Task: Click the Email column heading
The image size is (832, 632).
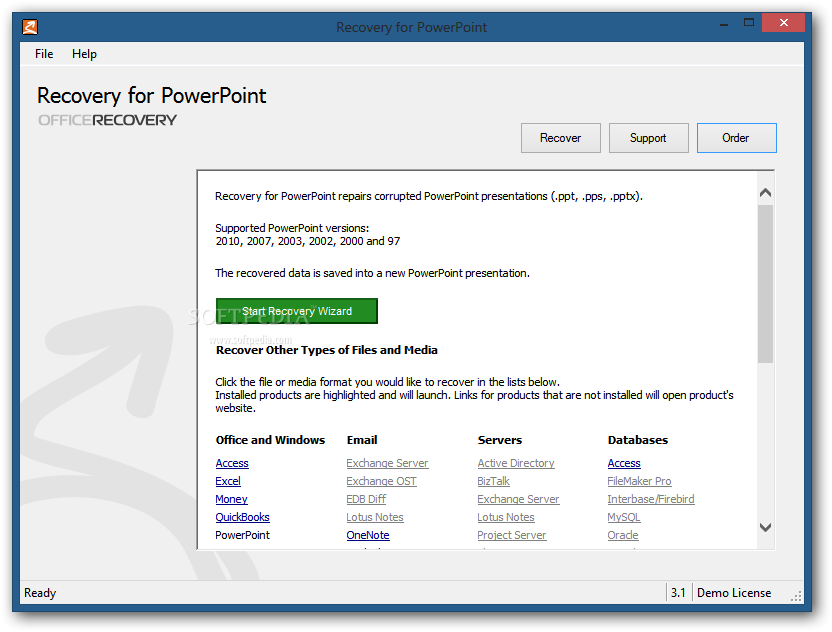Action: (362, 440)
